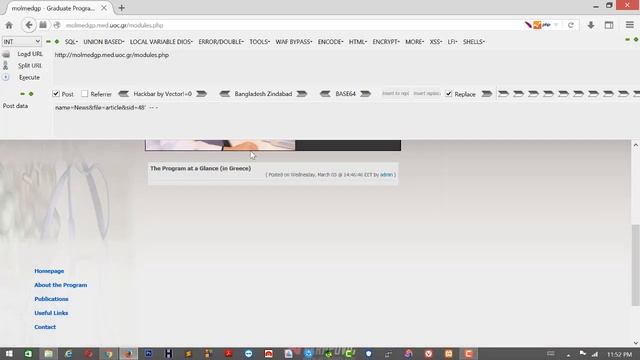
Task: Click the right arrow after Bangladesh Zindabad
Action: pyautogui.click(x=301, y=94)
